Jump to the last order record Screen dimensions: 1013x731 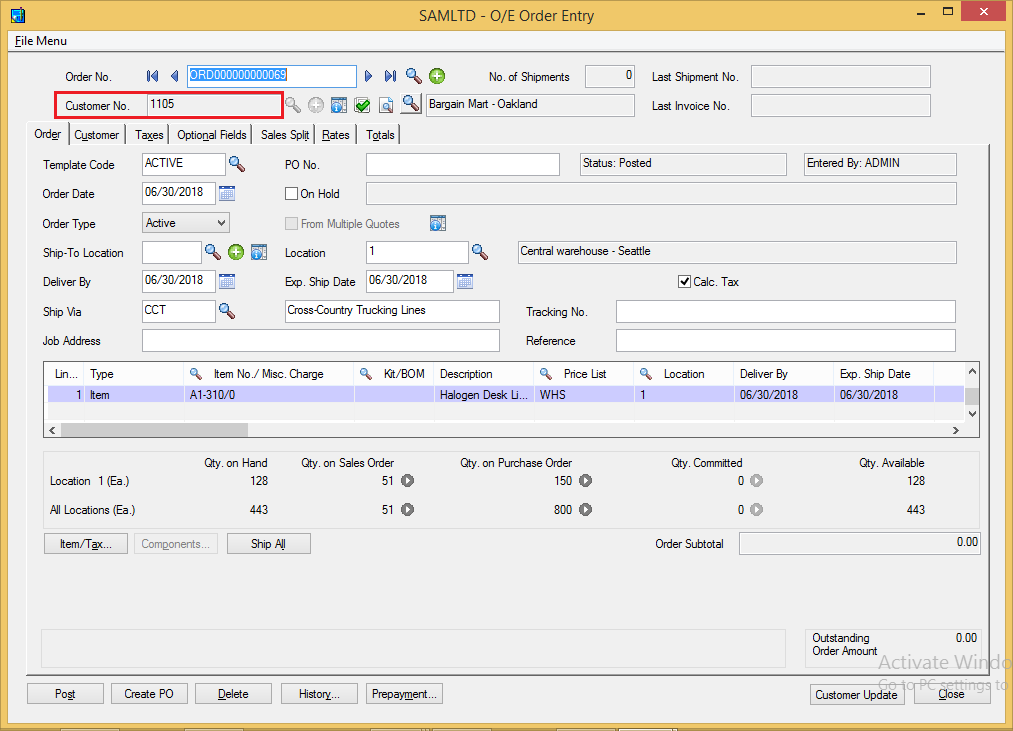coord(390,76)
